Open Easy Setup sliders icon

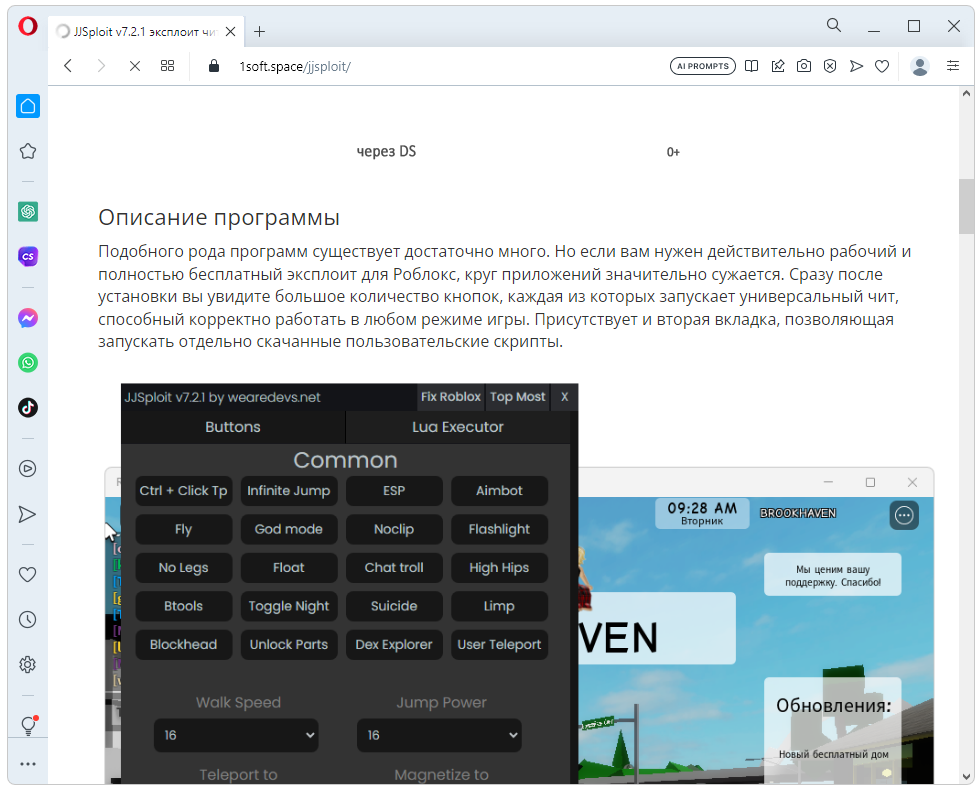click(952, 66)
